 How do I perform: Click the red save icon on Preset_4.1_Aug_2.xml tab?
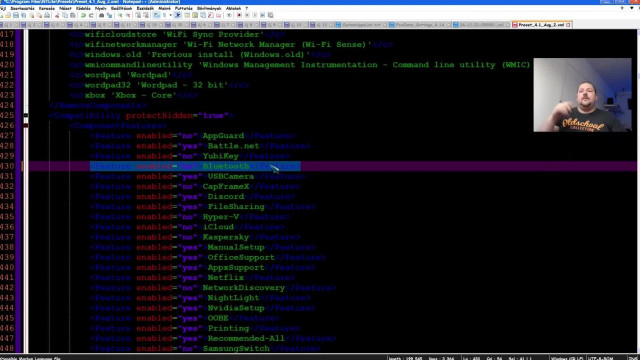(515, 25)
